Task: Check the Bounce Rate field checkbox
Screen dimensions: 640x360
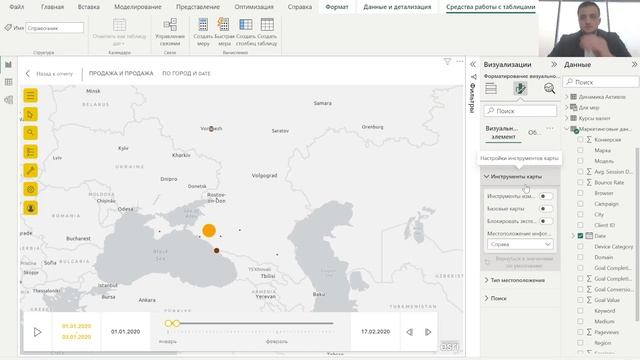Action: tap(580, 182)
